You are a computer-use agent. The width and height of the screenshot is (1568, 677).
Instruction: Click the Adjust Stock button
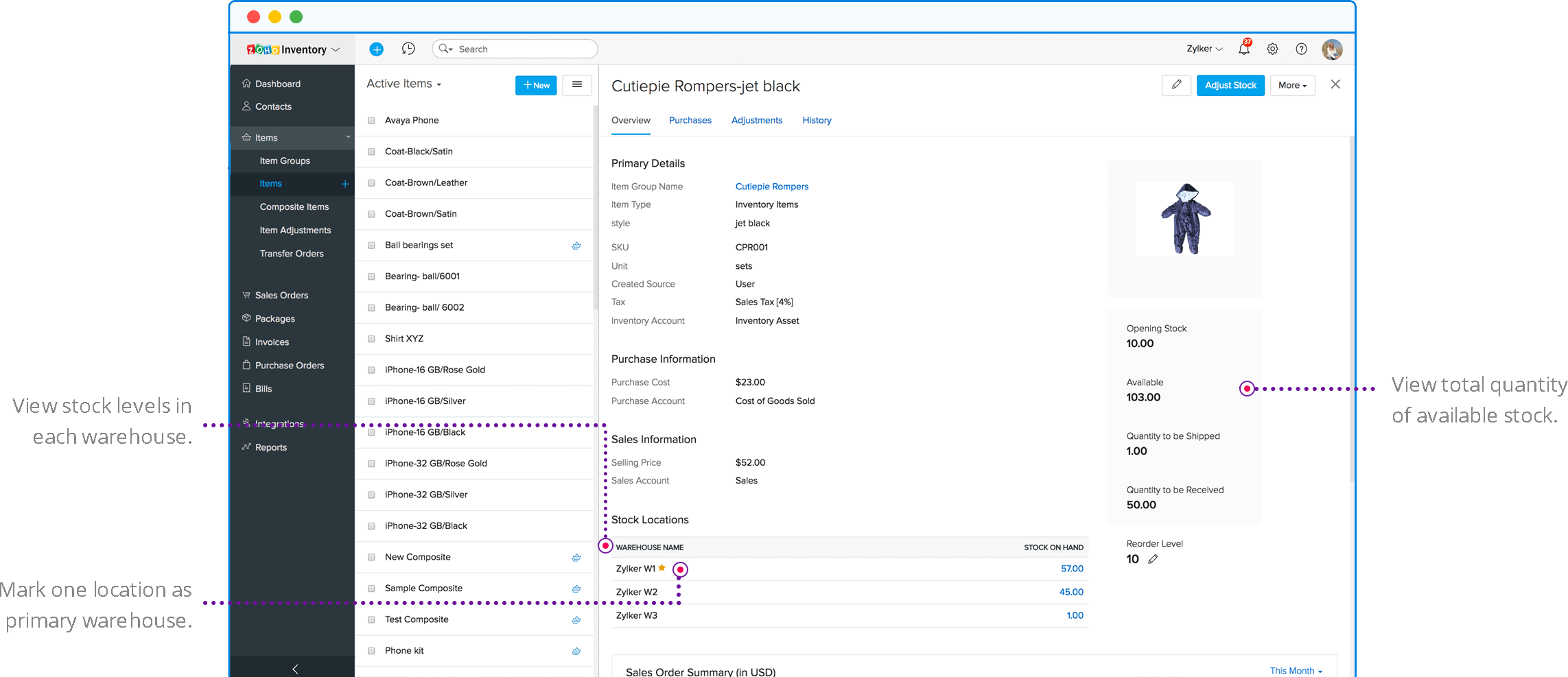[1230, 85]
